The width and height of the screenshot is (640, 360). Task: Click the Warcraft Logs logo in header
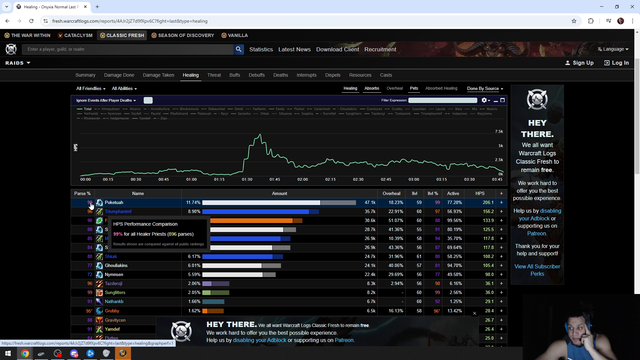[11, 49]
